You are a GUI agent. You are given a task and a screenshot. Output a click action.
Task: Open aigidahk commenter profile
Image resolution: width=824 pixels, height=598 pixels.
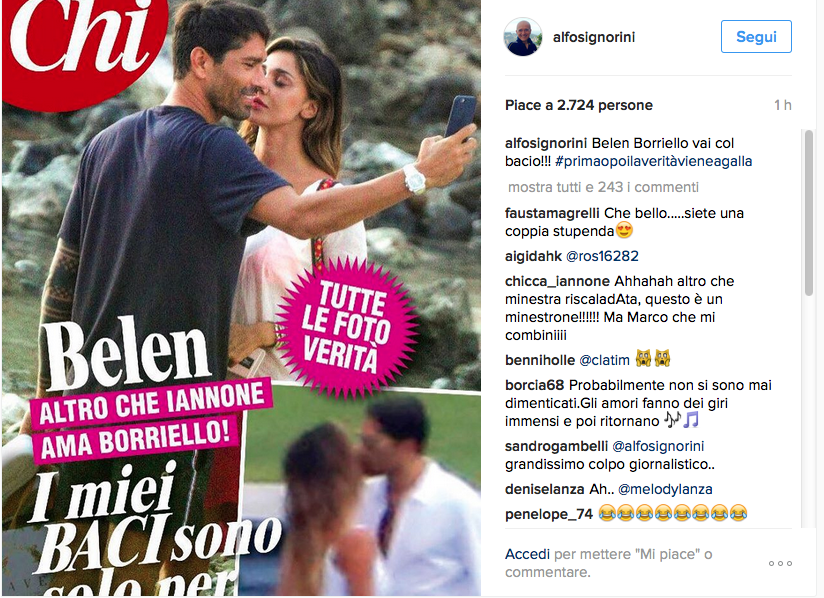pos(533,256)
